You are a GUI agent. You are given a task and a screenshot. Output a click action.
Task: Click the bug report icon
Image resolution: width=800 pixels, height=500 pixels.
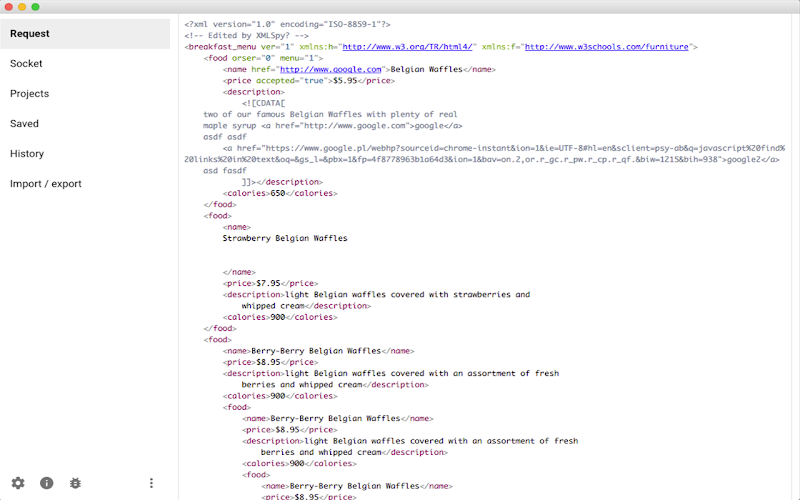75,483
